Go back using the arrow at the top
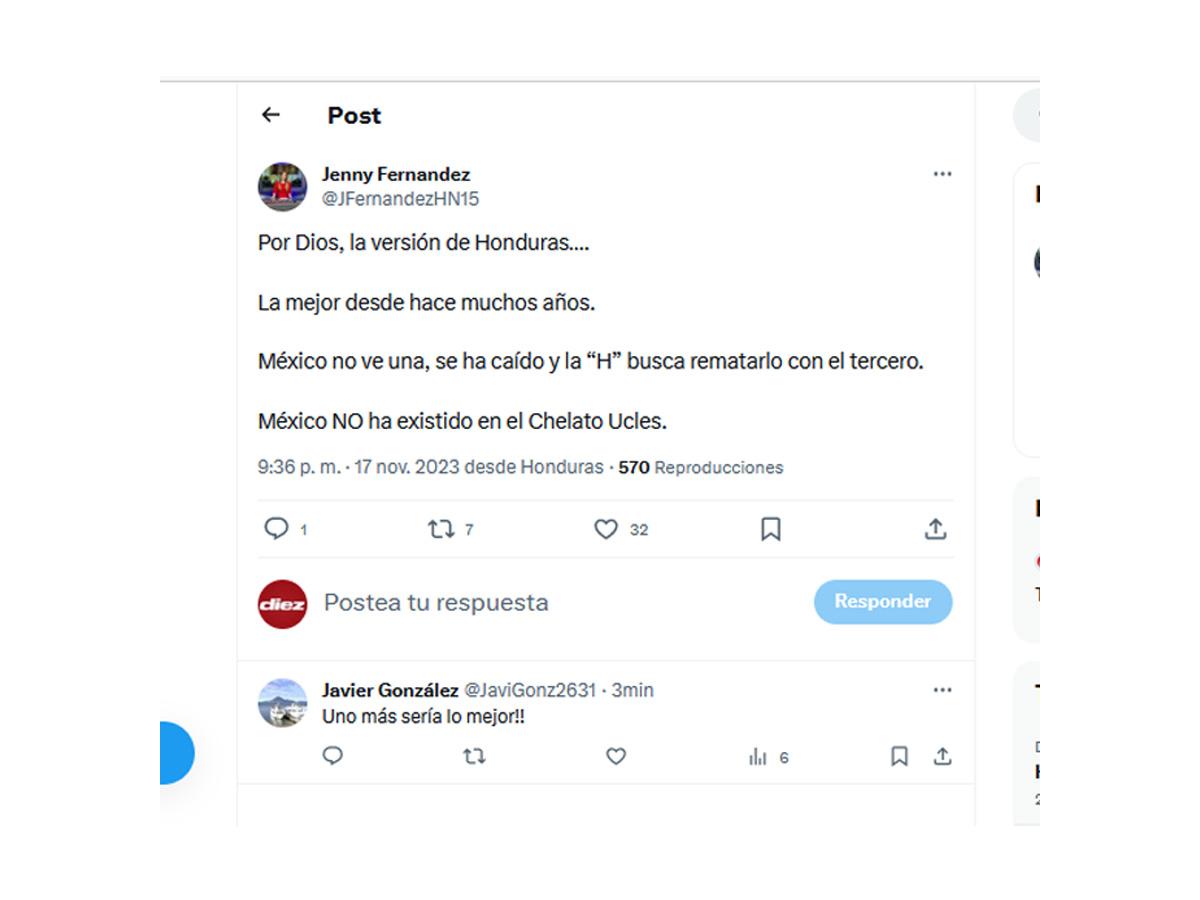 [269, 115]
